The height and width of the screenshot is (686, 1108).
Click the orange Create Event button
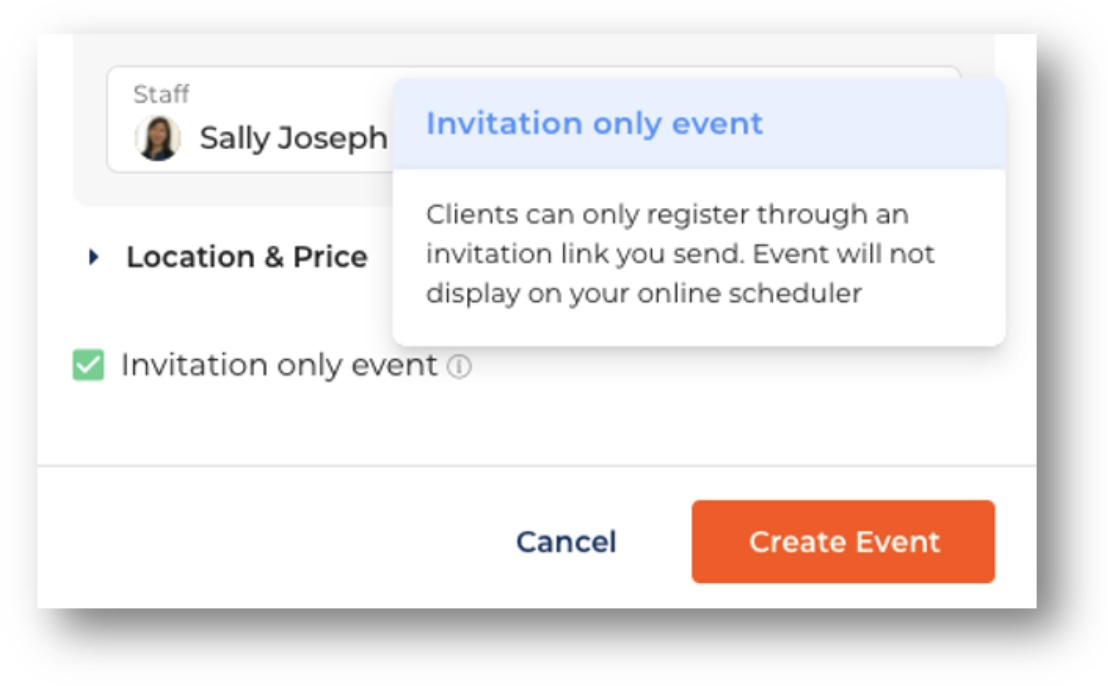[x=843, y=542]
